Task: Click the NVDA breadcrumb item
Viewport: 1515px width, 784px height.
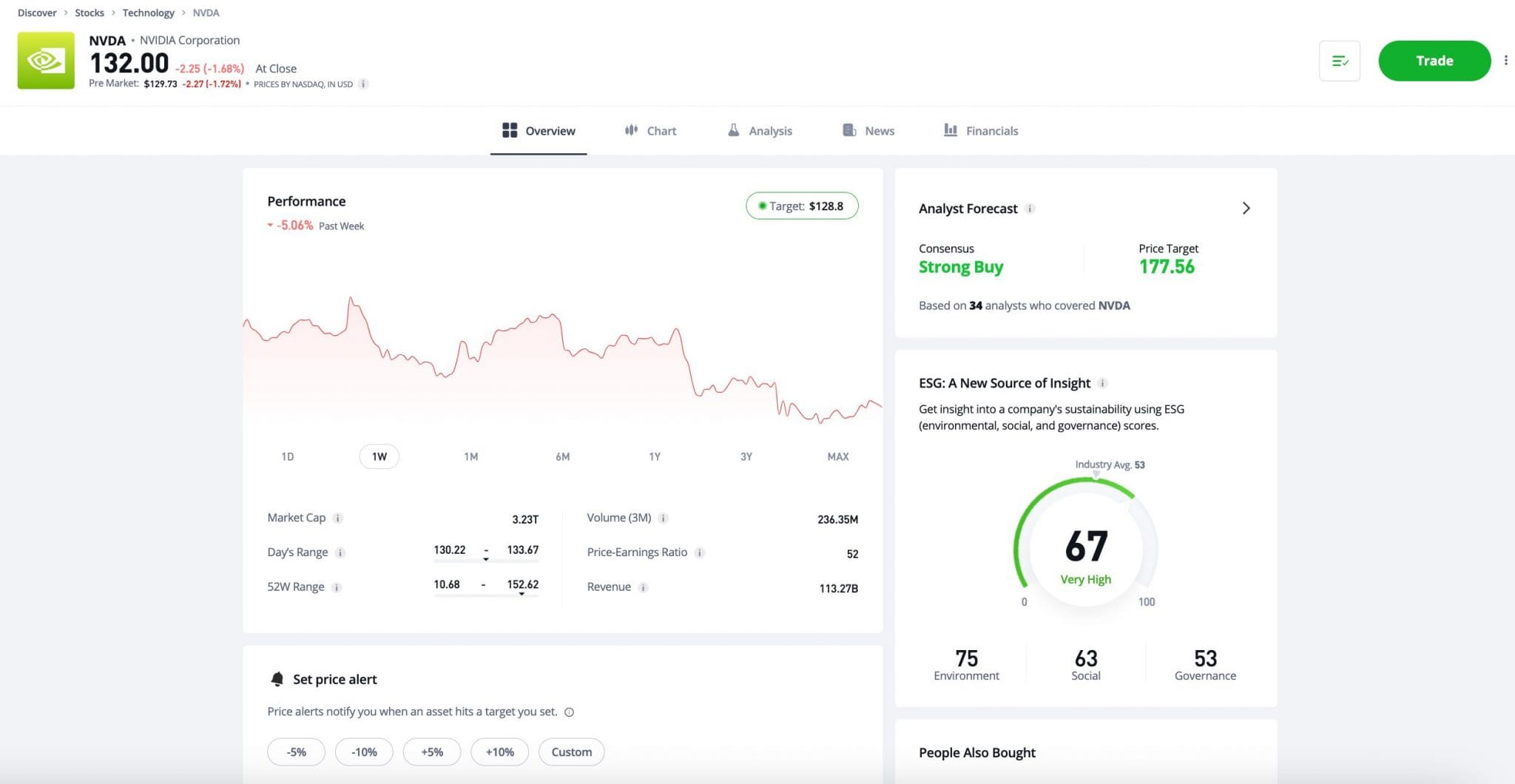Action: [206, 13]
